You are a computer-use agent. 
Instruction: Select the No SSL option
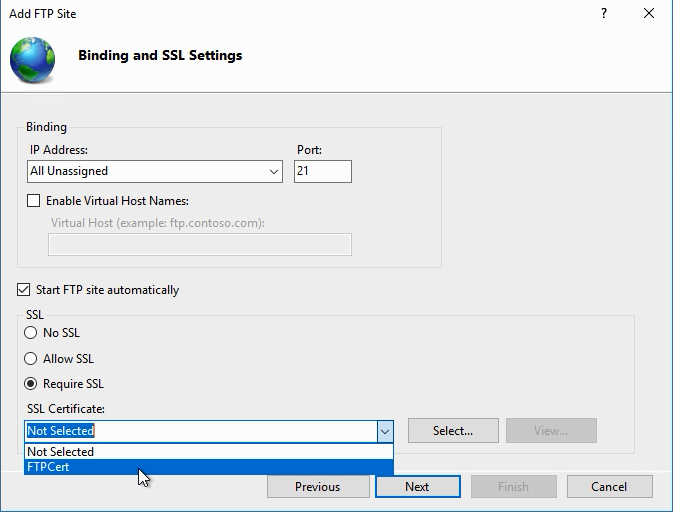pyautogui.click(x=31, y=333)
